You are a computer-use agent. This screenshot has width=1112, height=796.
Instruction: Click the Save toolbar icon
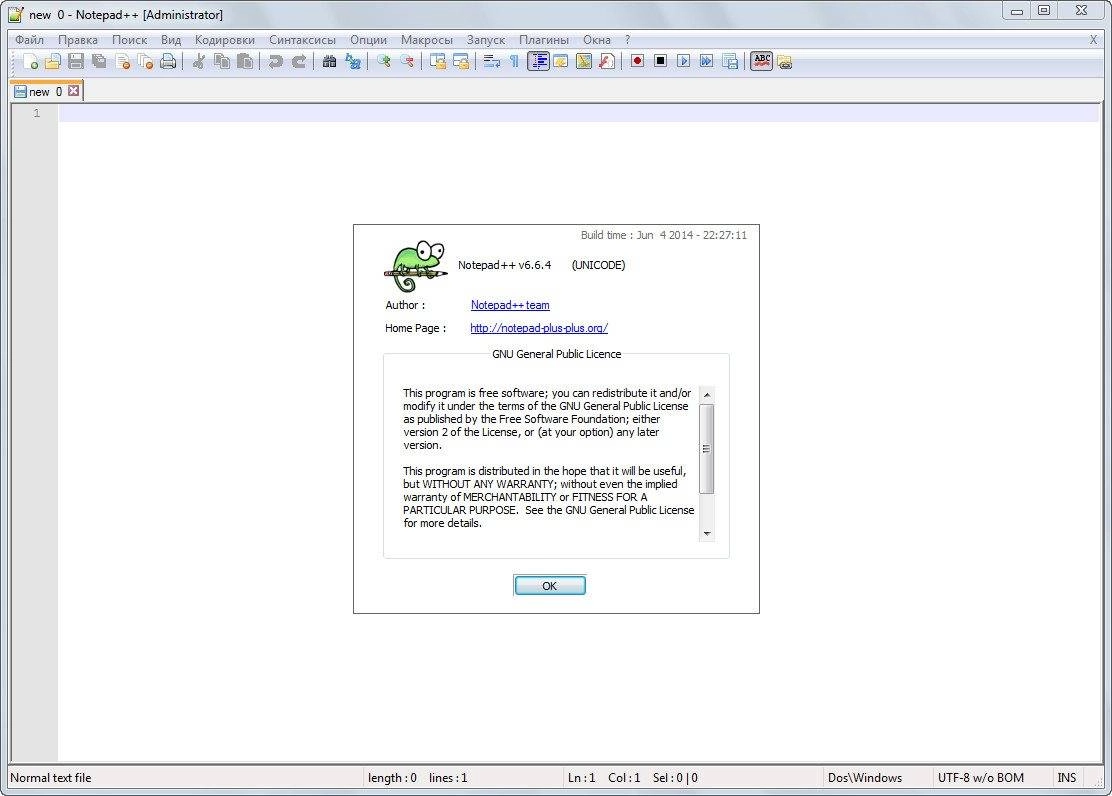76,62
